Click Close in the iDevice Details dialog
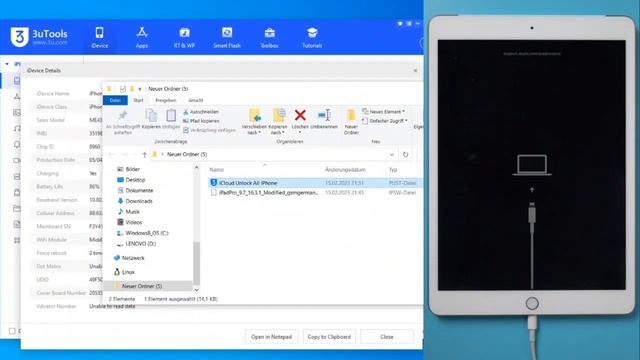The width and height of the screenshot is (640, 360). click(387, 337)
